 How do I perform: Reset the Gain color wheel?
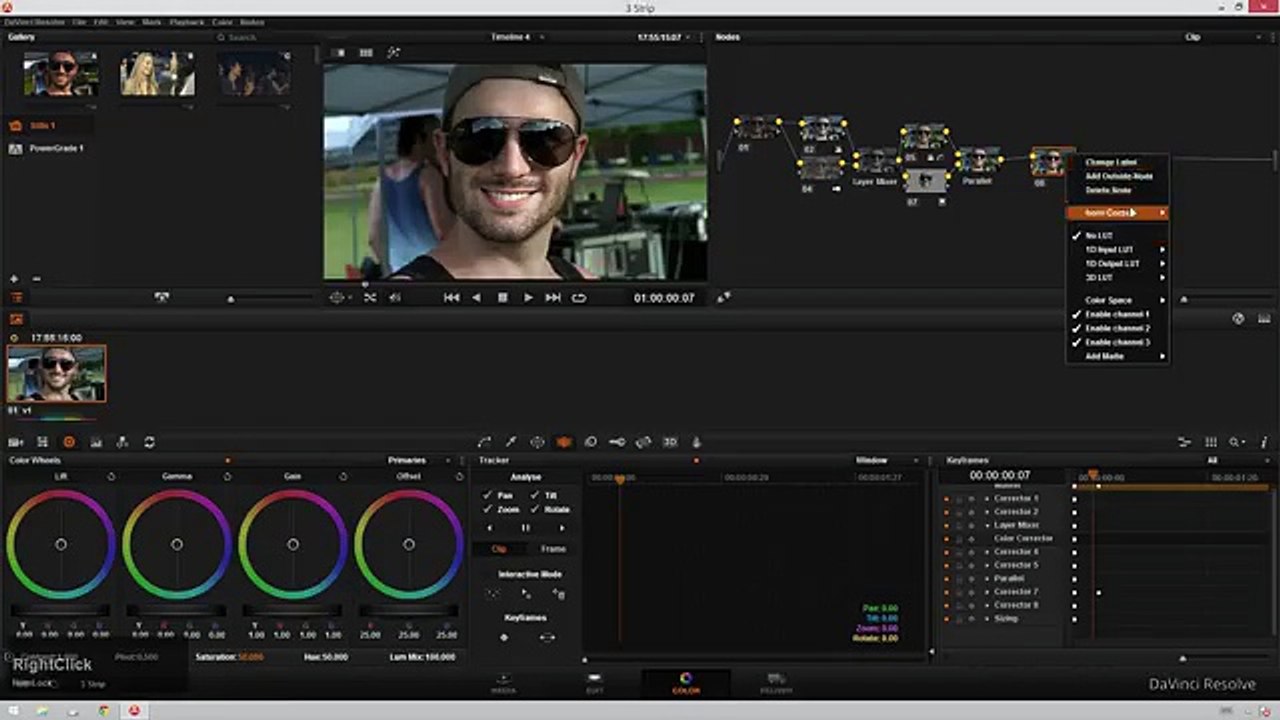343,477
